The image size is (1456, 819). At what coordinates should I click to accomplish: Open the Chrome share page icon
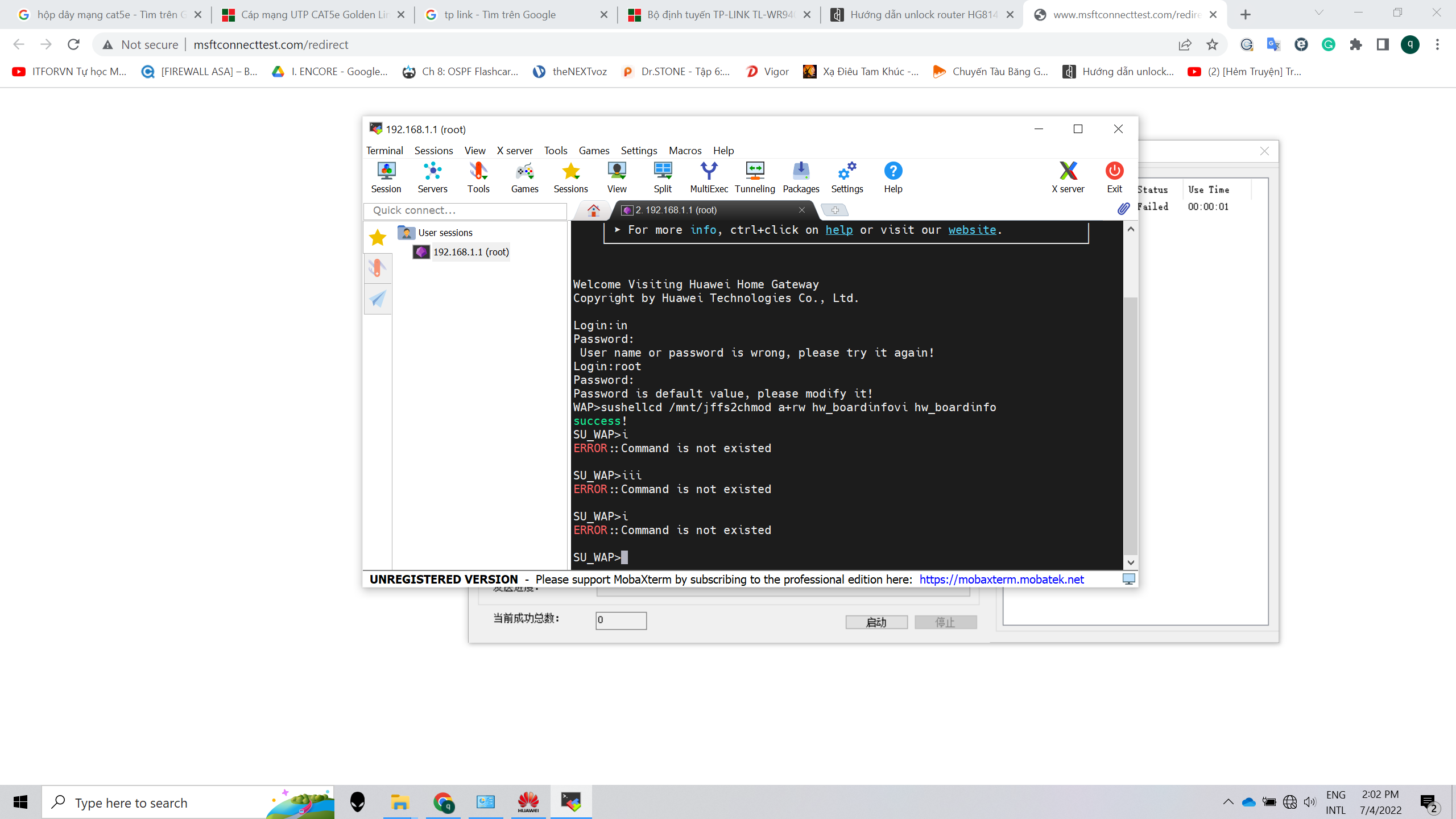[x=1185, y=44]
